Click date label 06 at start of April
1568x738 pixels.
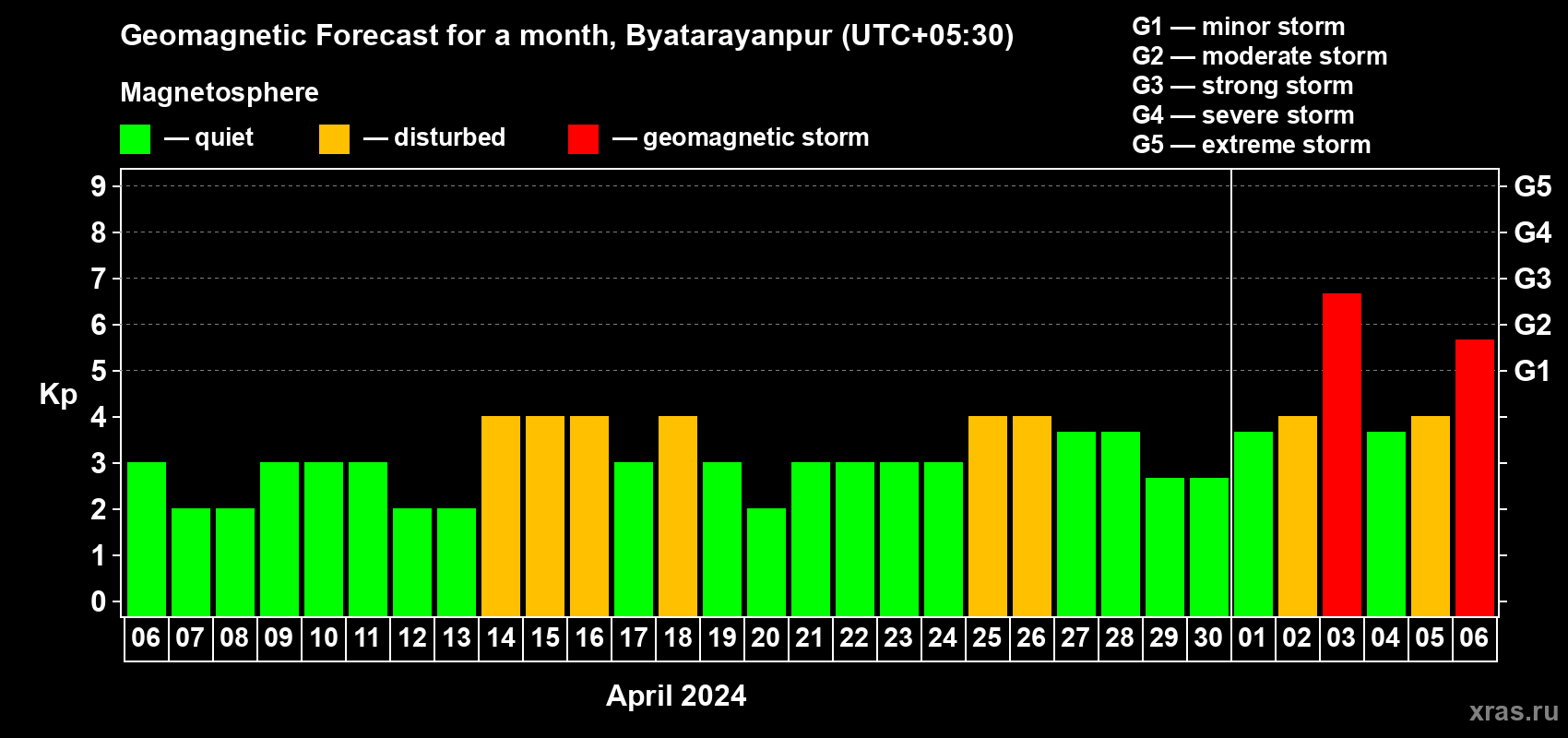click(146, 638)
